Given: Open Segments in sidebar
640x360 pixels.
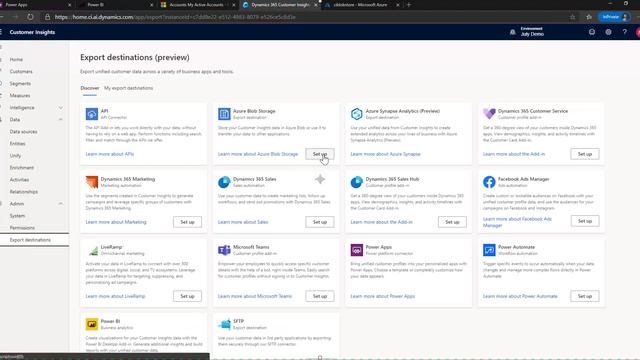Looking at the screenshot, I should pos(20,84).
